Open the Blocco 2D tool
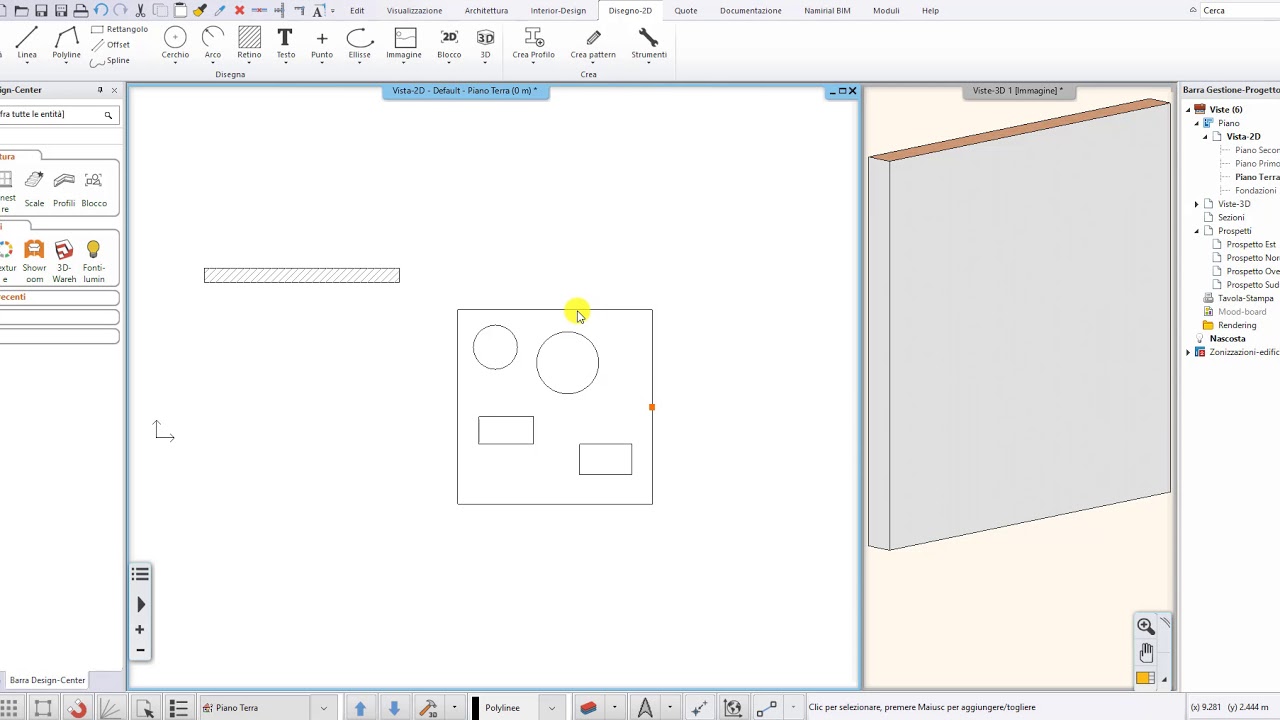 coord(449,43)
